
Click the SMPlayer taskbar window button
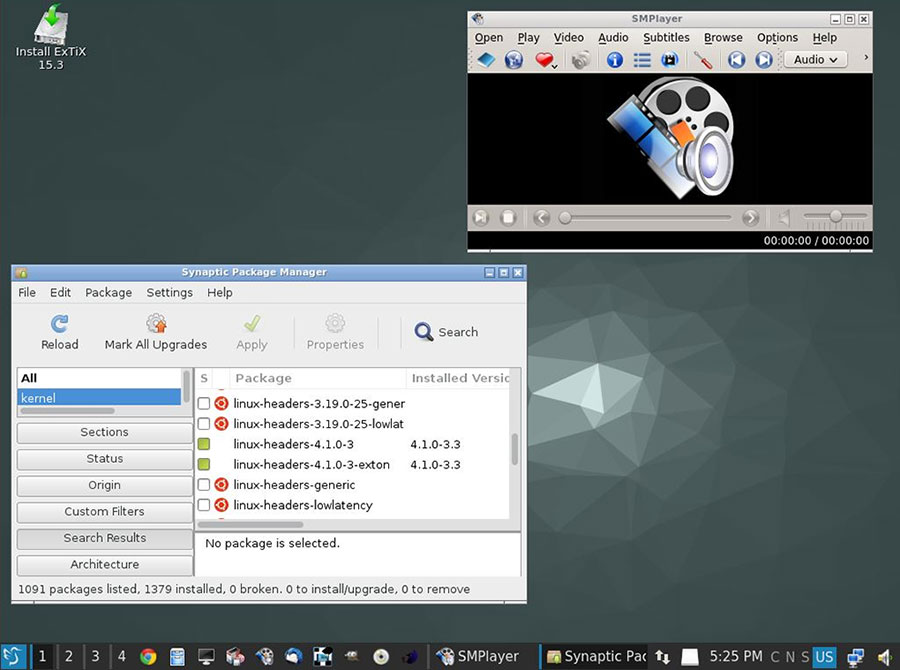click(x=478, y=656)
